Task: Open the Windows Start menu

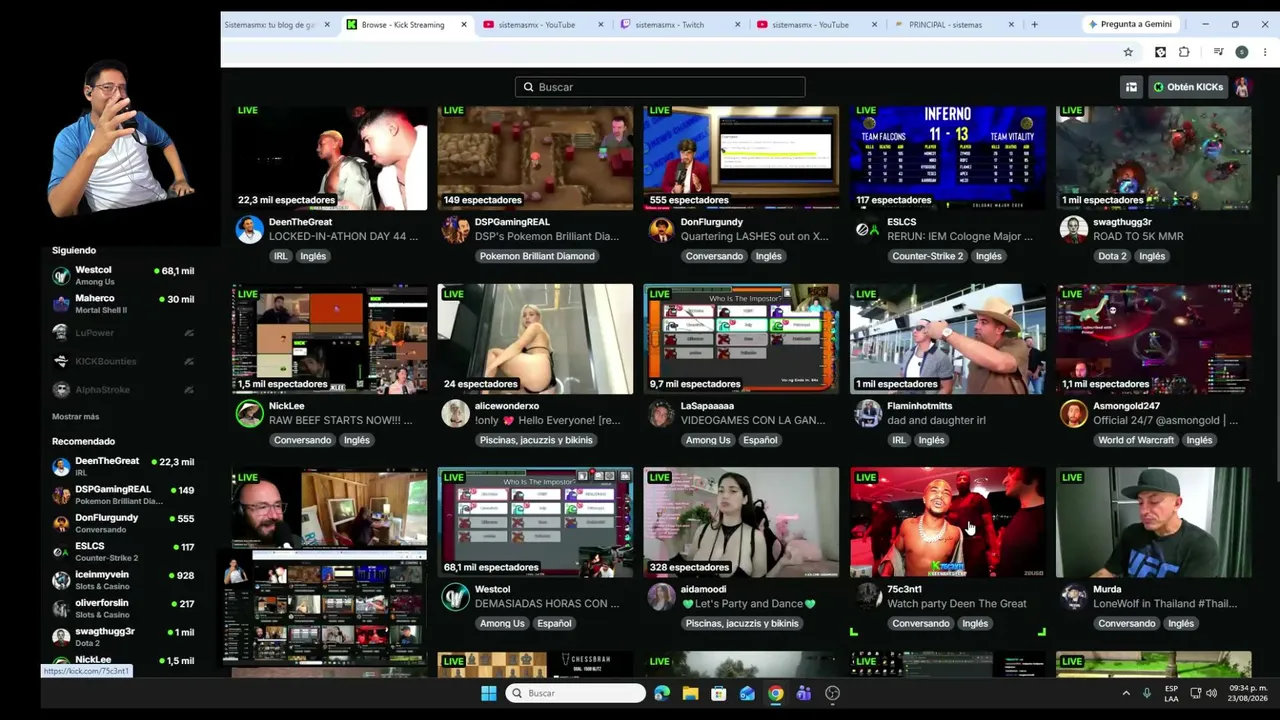Action: [x=489, y=693]
